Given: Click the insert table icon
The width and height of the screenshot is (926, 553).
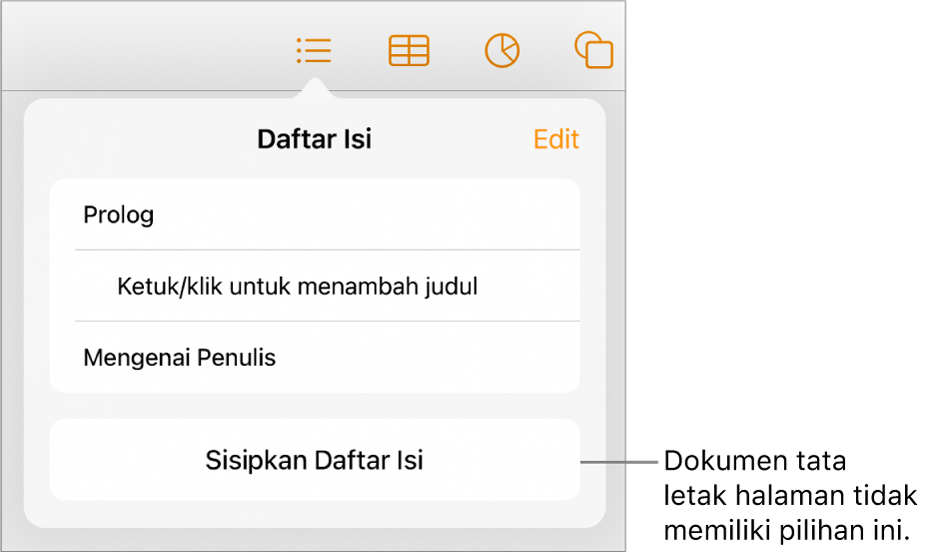Looking at the screenshot, I should pos(409,51).
